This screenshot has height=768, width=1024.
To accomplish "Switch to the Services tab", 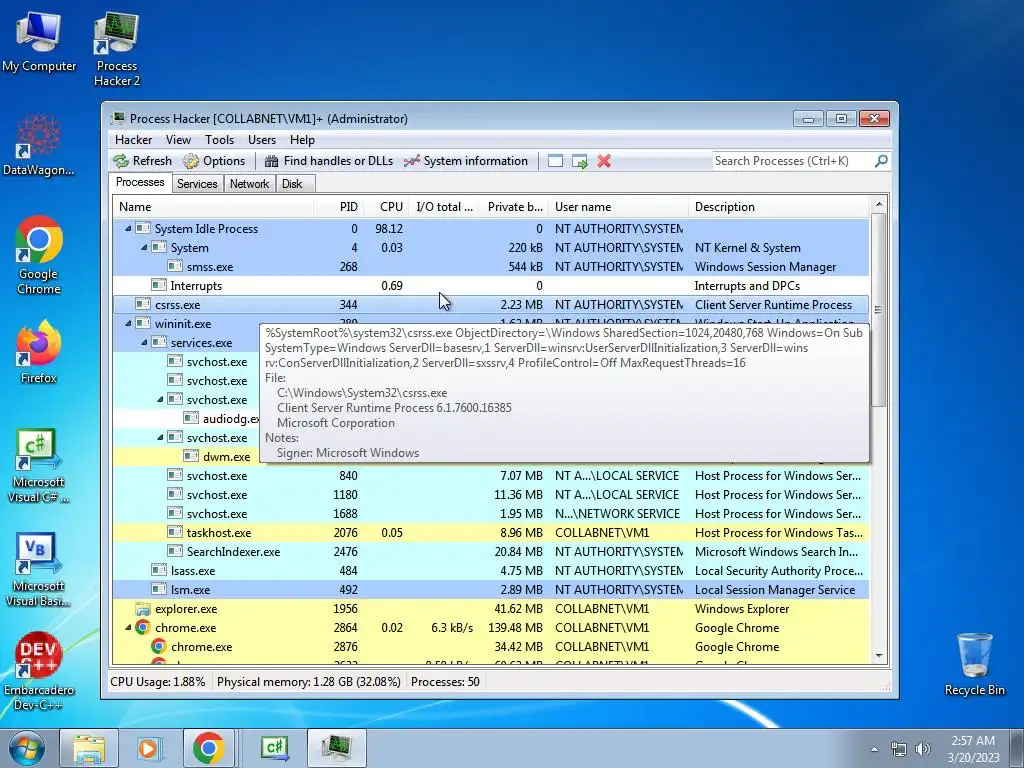I will [x=197, y=184].
